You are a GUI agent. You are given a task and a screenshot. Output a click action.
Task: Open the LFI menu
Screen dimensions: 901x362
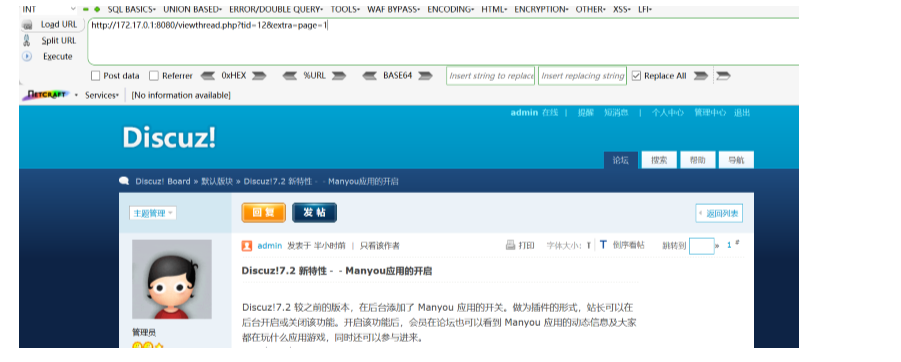[645, 9]
